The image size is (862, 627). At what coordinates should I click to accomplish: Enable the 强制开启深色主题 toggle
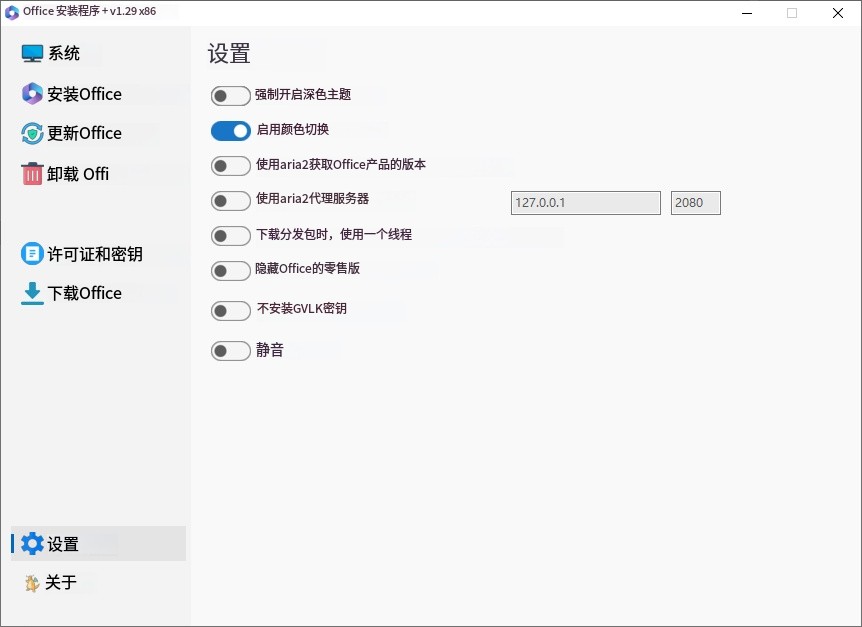[x=230, y=95]
